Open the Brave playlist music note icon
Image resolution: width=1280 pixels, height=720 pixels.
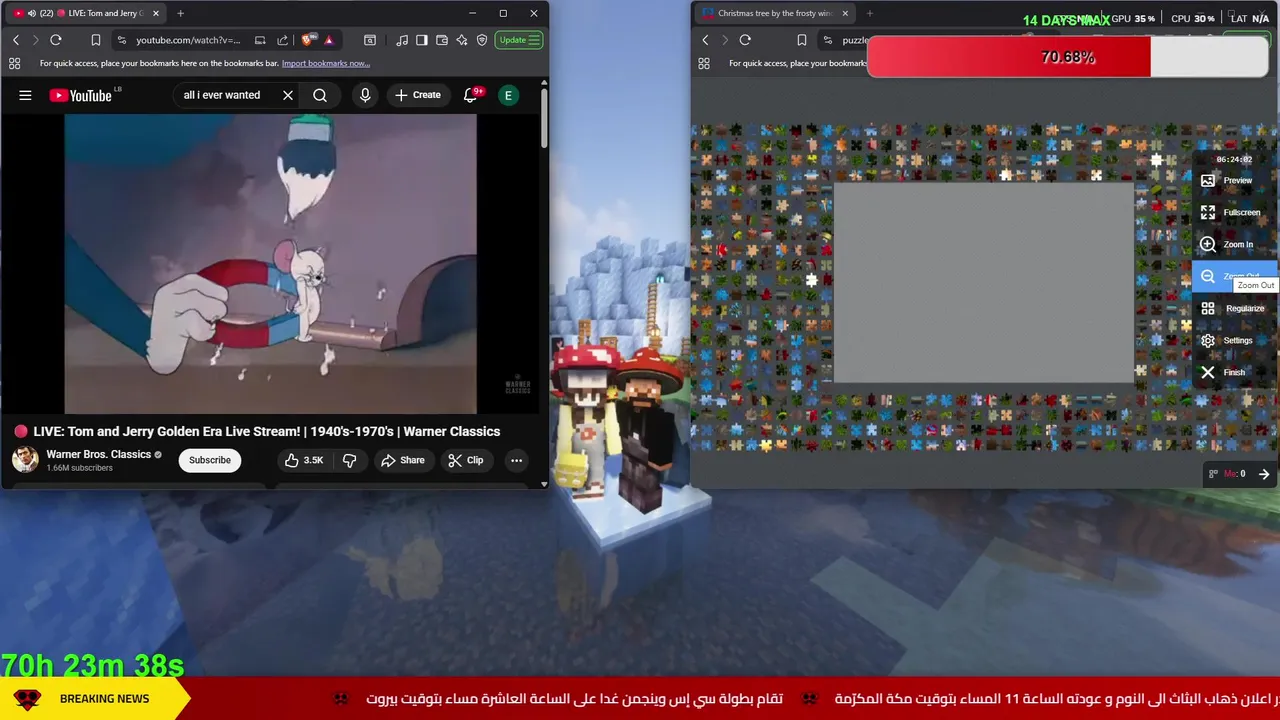402,40
